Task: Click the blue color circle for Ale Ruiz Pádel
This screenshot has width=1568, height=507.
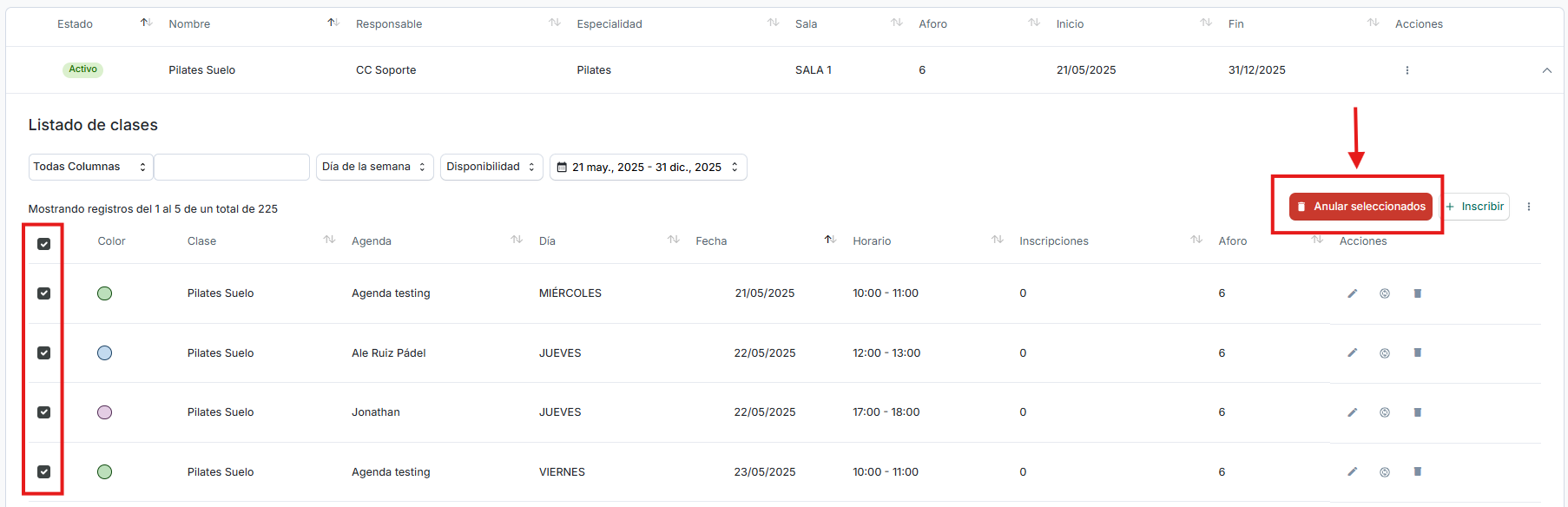Action: (104, 352)
